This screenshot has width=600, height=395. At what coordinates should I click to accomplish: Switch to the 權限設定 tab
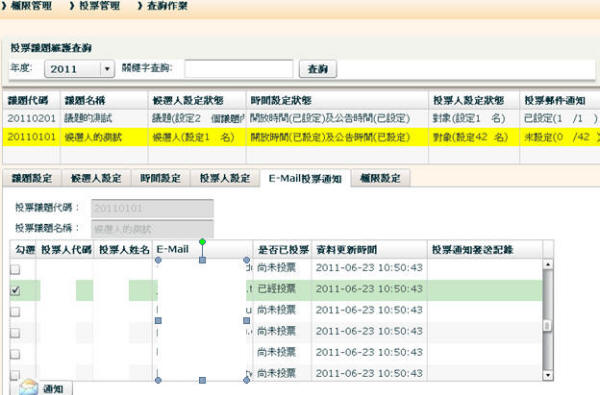(x=380, y=178)
